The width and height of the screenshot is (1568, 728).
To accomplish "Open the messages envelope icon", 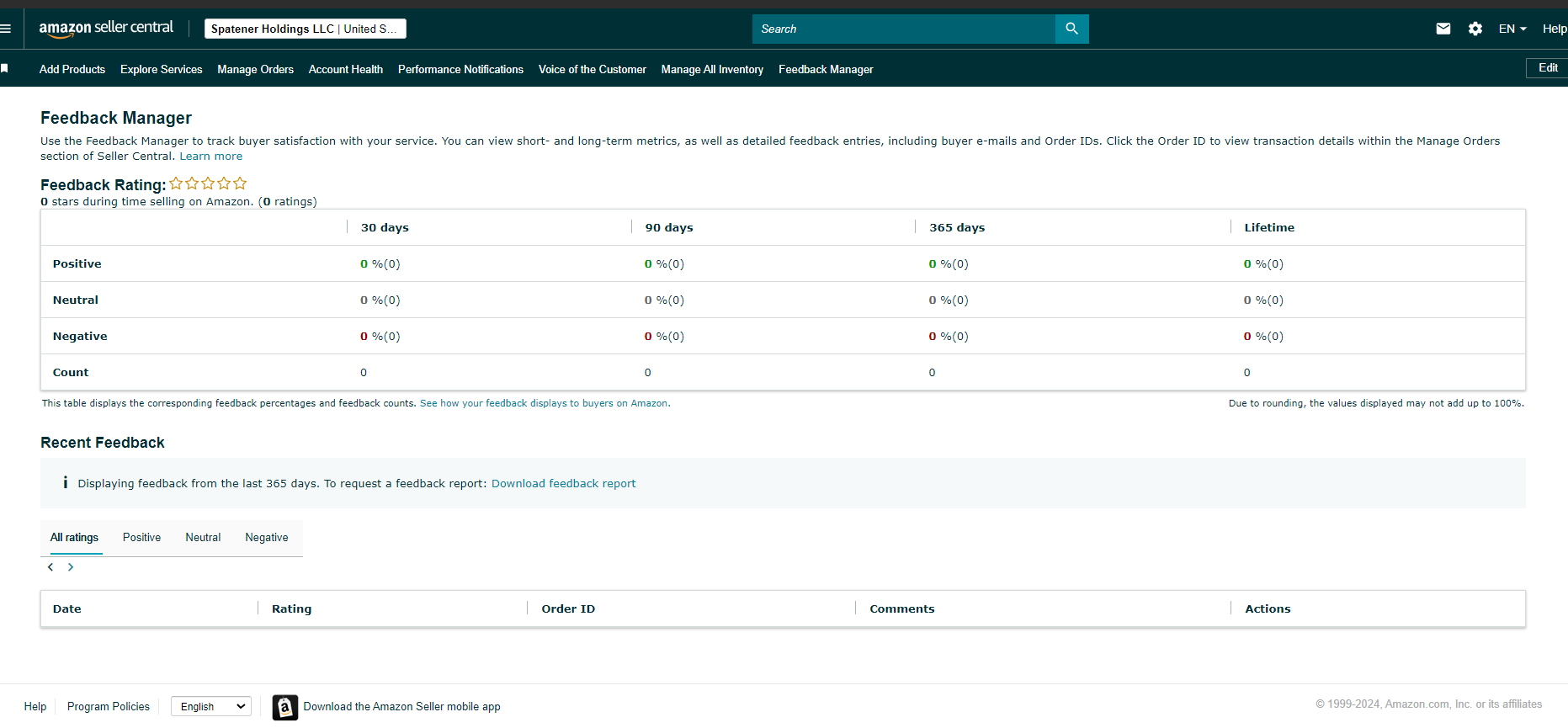I will click(x=1443, y=29).
